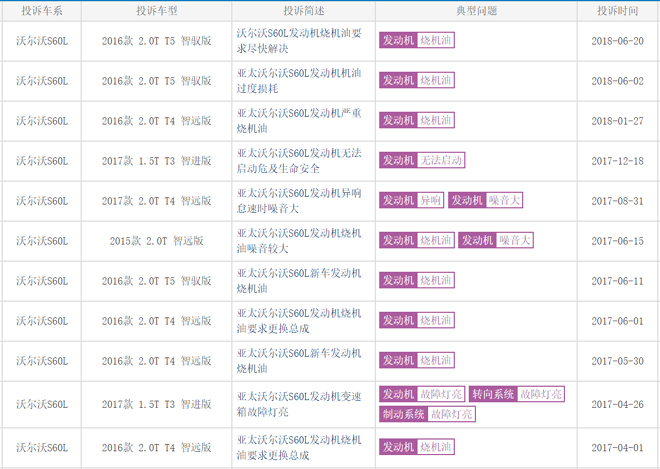Click '发动机 噪音大' tag in 2017-06-15 row
660x469 pixels.
496,240
